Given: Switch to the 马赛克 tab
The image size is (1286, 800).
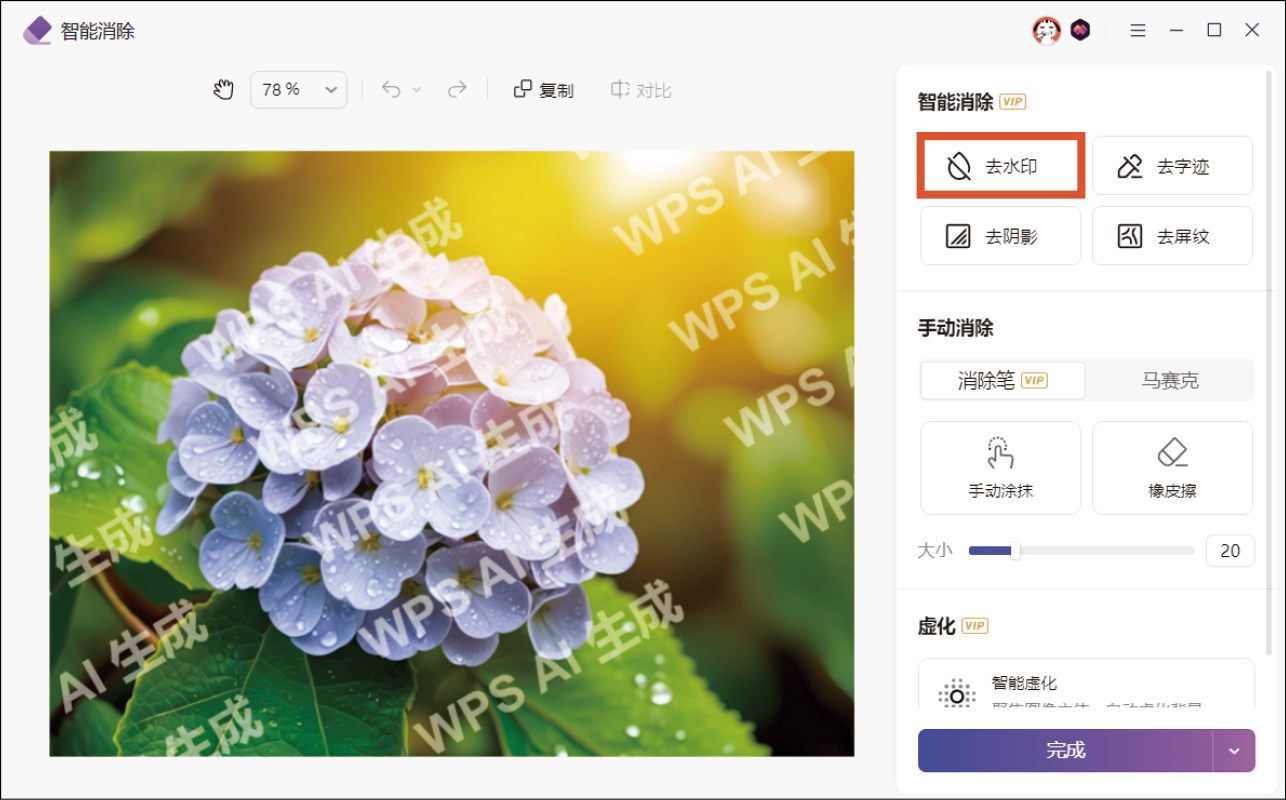Looking at the screenshot, I should 1170,381.
